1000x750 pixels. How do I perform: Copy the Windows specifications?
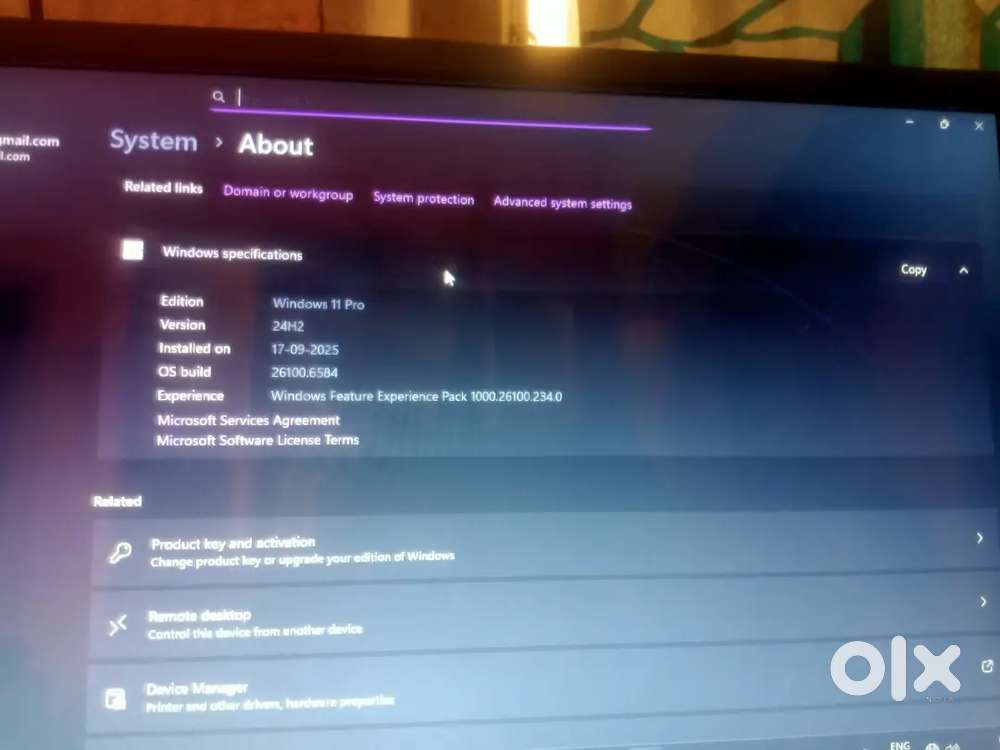coord(913,269)
